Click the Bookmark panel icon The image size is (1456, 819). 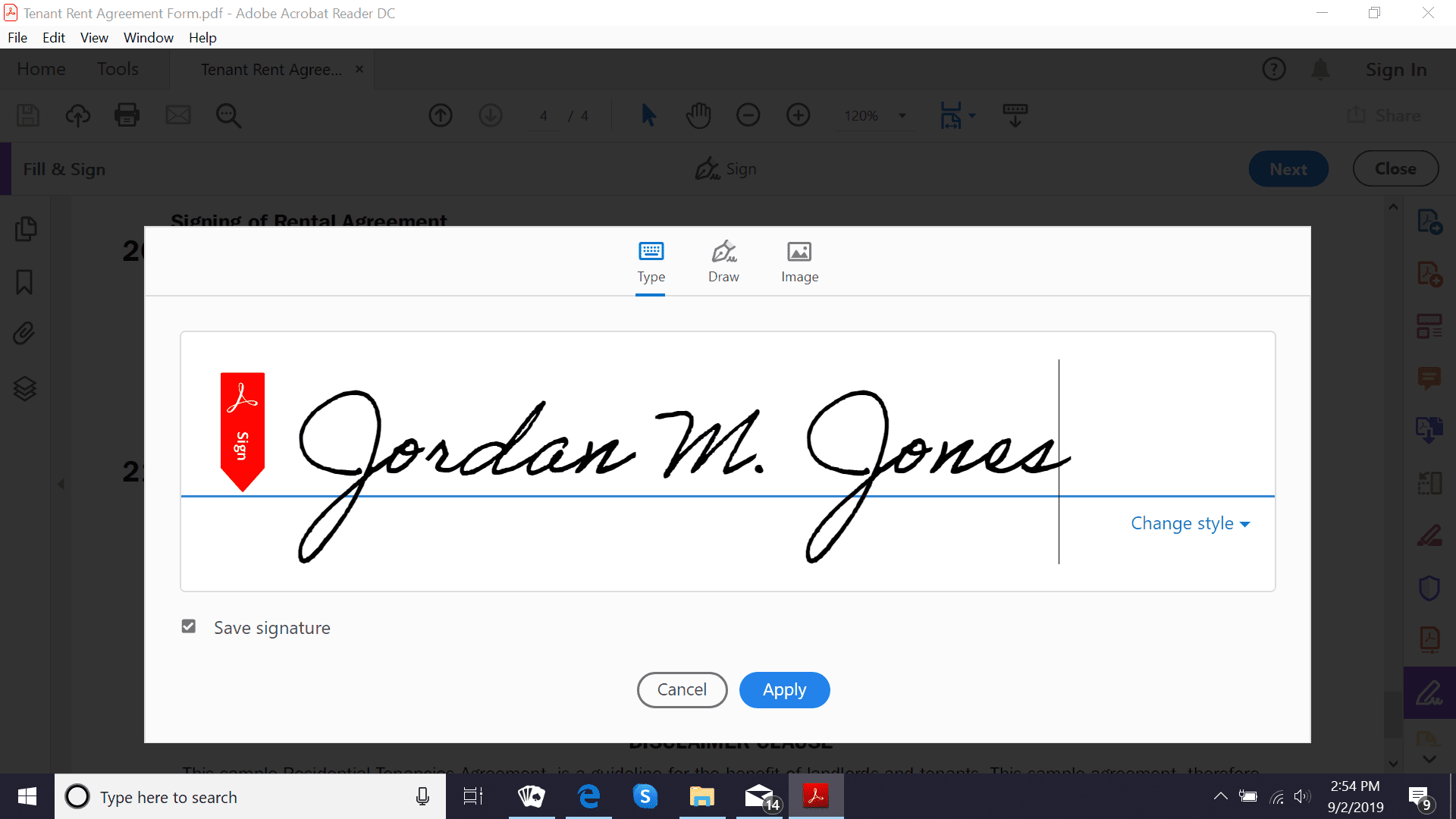pyautogui.click(x=27, y=281)
